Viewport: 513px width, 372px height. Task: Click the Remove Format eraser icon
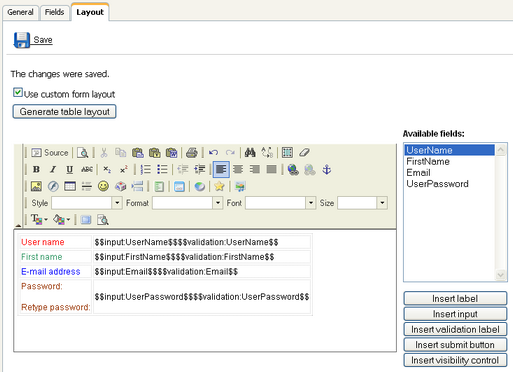(304, 153)
